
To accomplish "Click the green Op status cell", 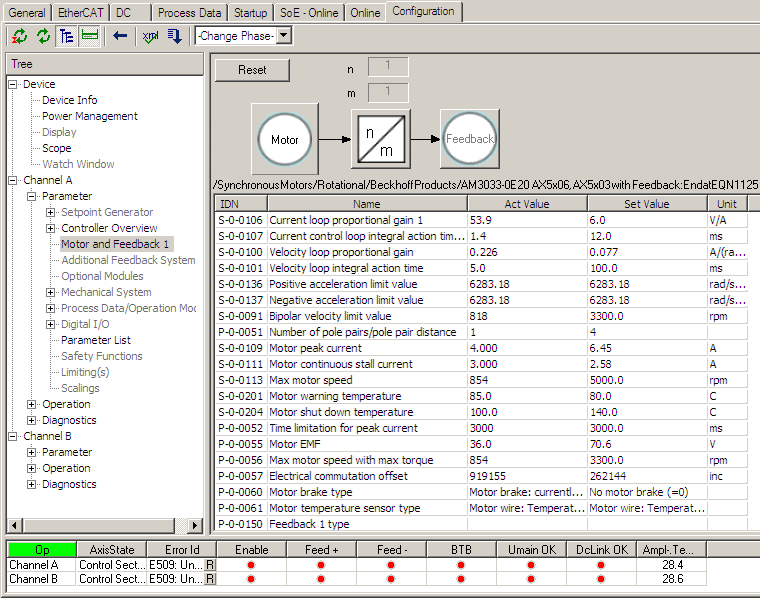I will click(42, 550).
